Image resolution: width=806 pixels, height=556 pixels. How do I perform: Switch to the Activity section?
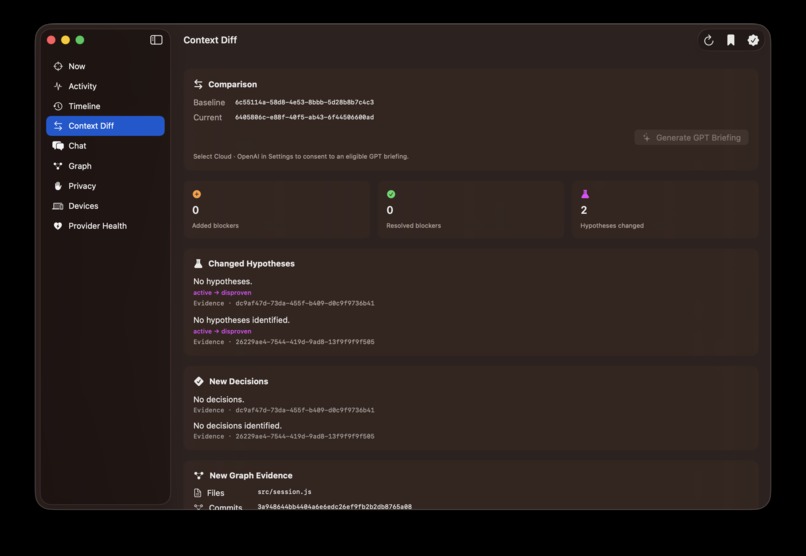(x=105, y=86)
